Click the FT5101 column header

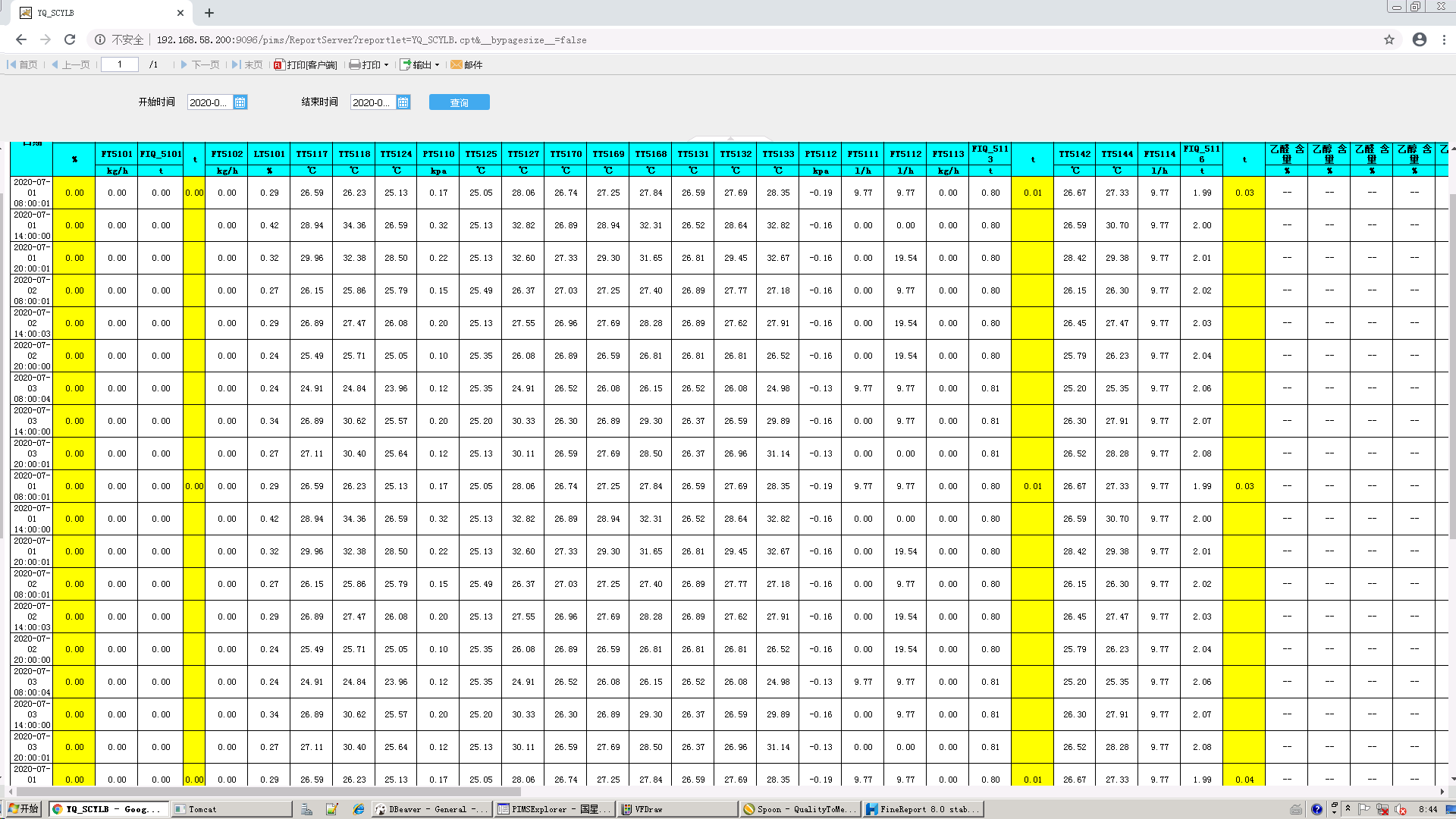[117, 154]
